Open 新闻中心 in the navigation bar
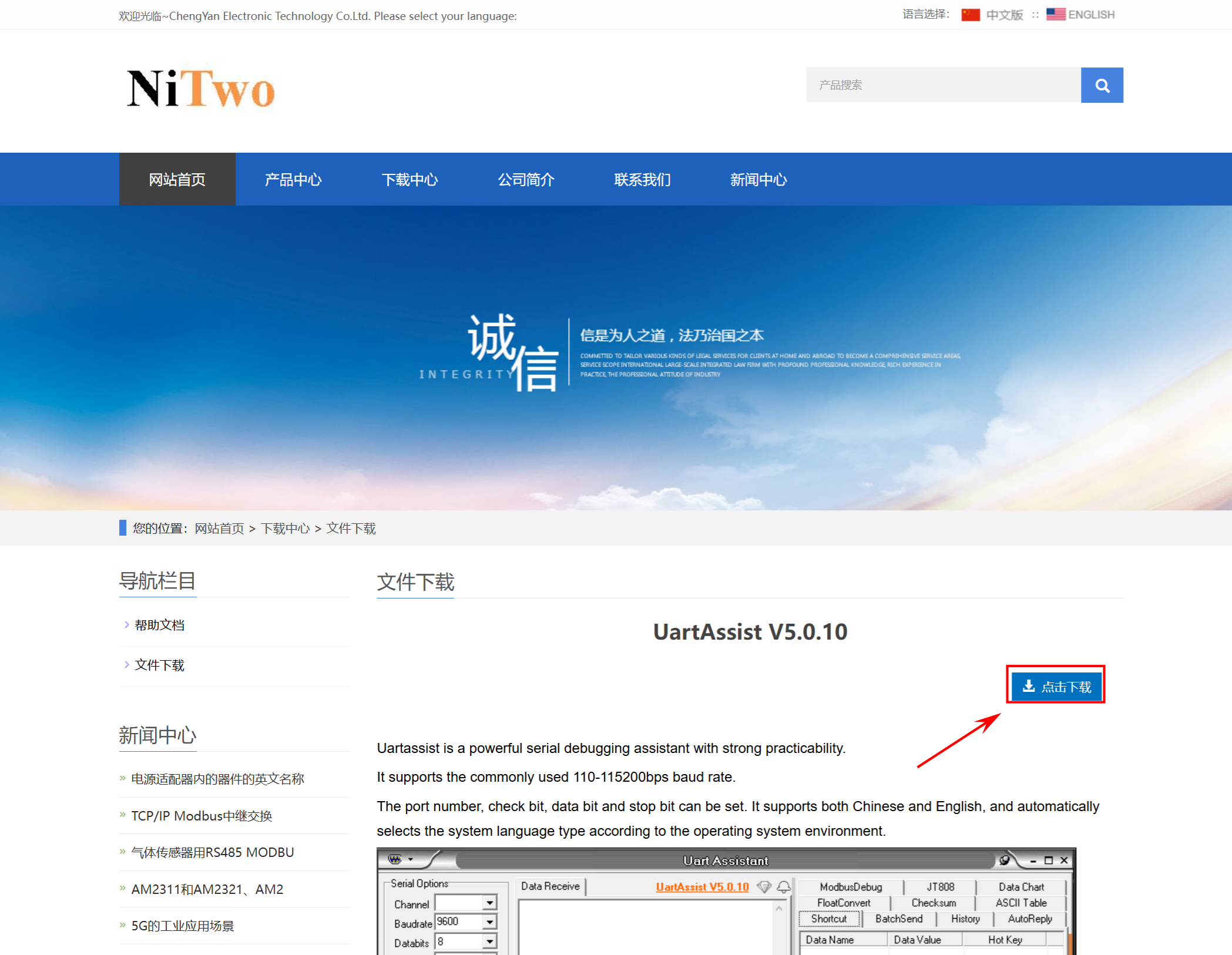The height and width of the screenshot is (955, 1232). click(x=758, y=179)
